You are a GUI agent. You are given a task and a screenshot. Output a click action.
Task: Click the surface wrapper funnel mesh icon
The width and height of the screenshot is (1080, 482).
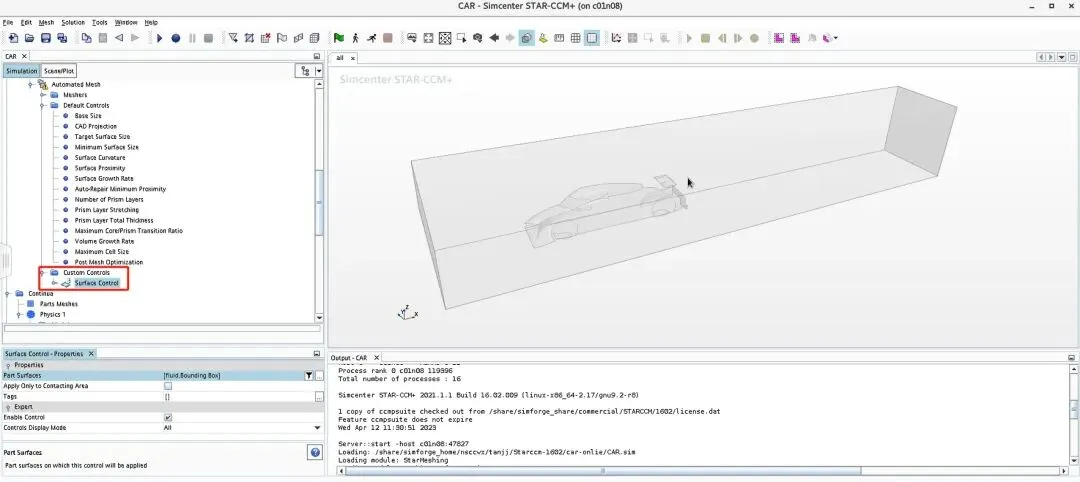tap(233, 39)
